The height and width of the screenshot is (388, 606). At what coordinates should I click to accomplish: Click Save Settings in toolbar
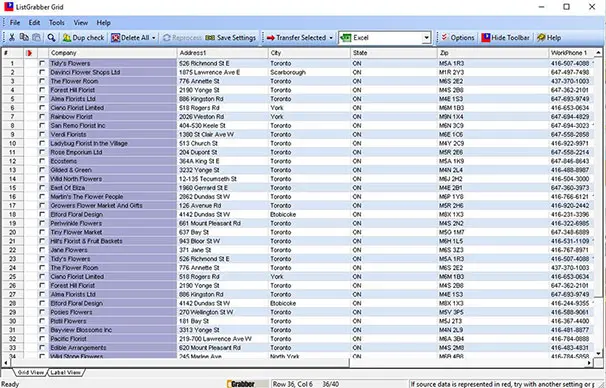231,37
